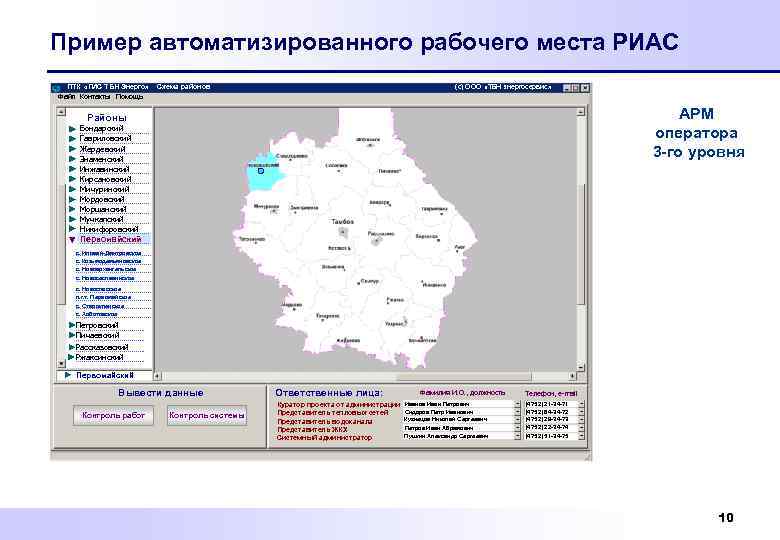Select Рассказовский in the districts list
This screenshot has width=780, height=540.
[102, 347]
